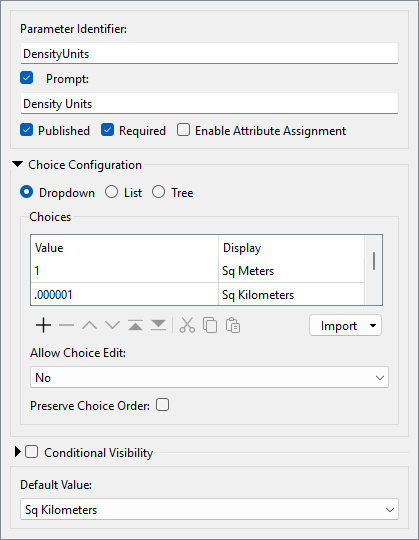Select the value cell '.000001'

125,295
